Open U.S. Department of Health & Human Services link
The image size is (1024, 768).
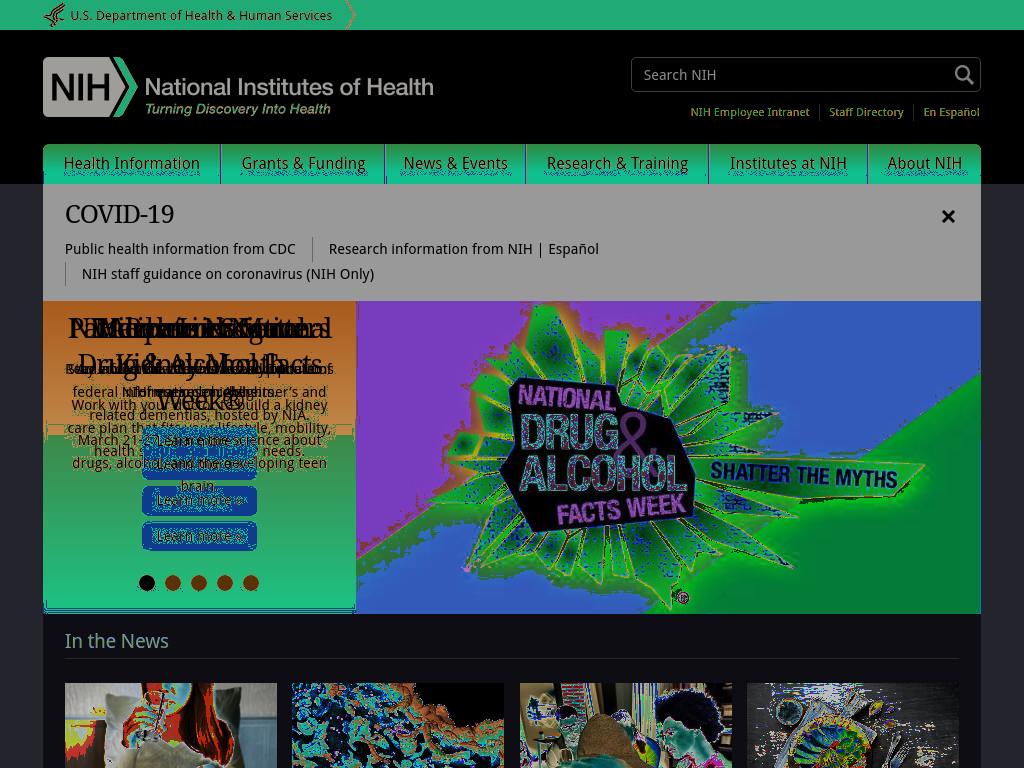[x=201, y=15]
